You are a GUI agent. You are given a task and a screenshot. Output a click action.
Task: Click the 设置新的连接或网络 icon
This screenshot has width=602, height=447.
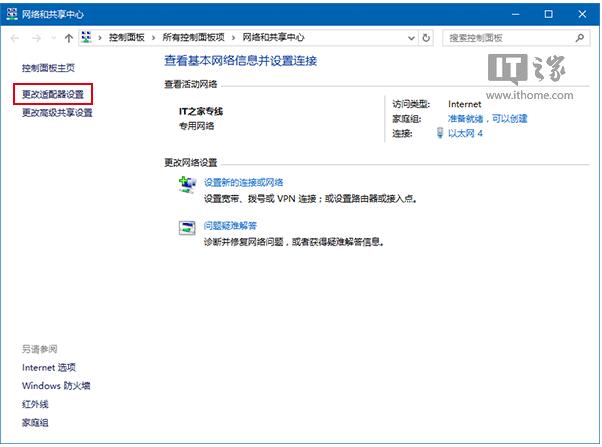[x=187, y=186]
